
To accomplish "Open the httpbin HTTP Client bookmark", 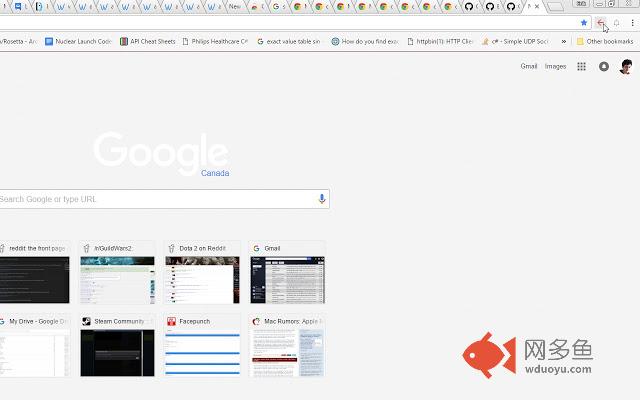I will [440, 41].
